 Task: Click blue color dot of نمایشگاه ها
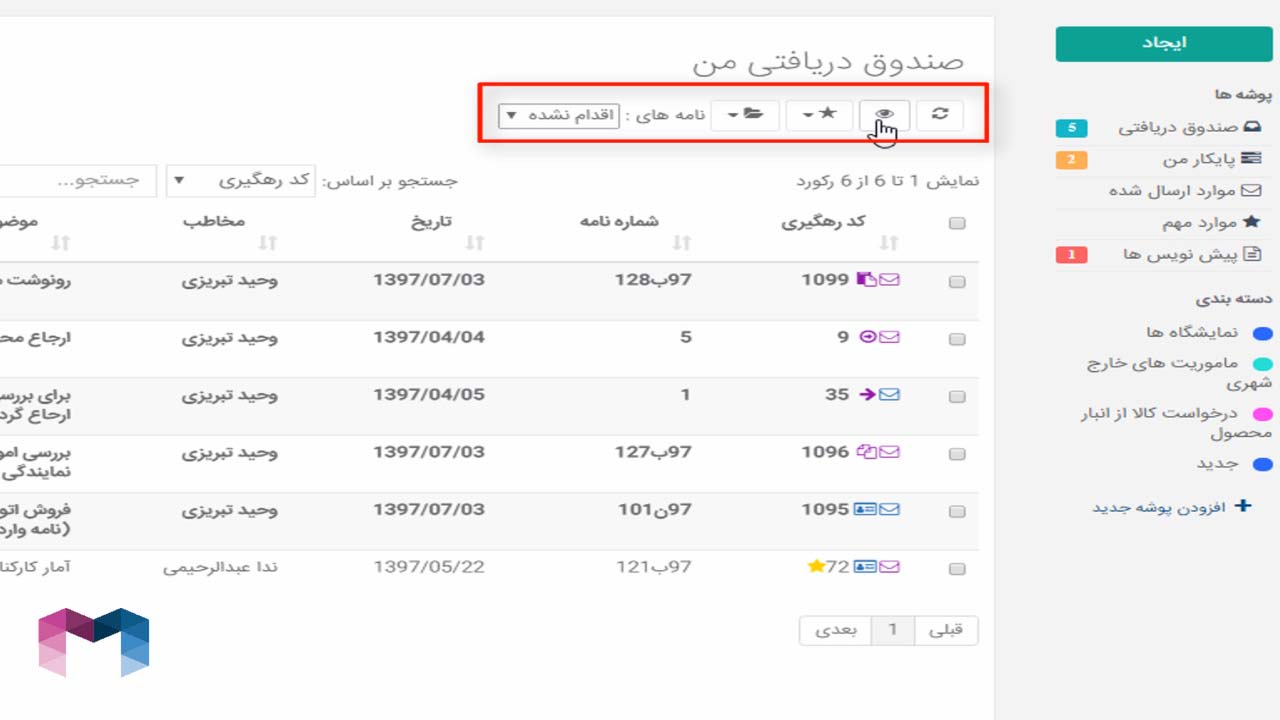1263,334
